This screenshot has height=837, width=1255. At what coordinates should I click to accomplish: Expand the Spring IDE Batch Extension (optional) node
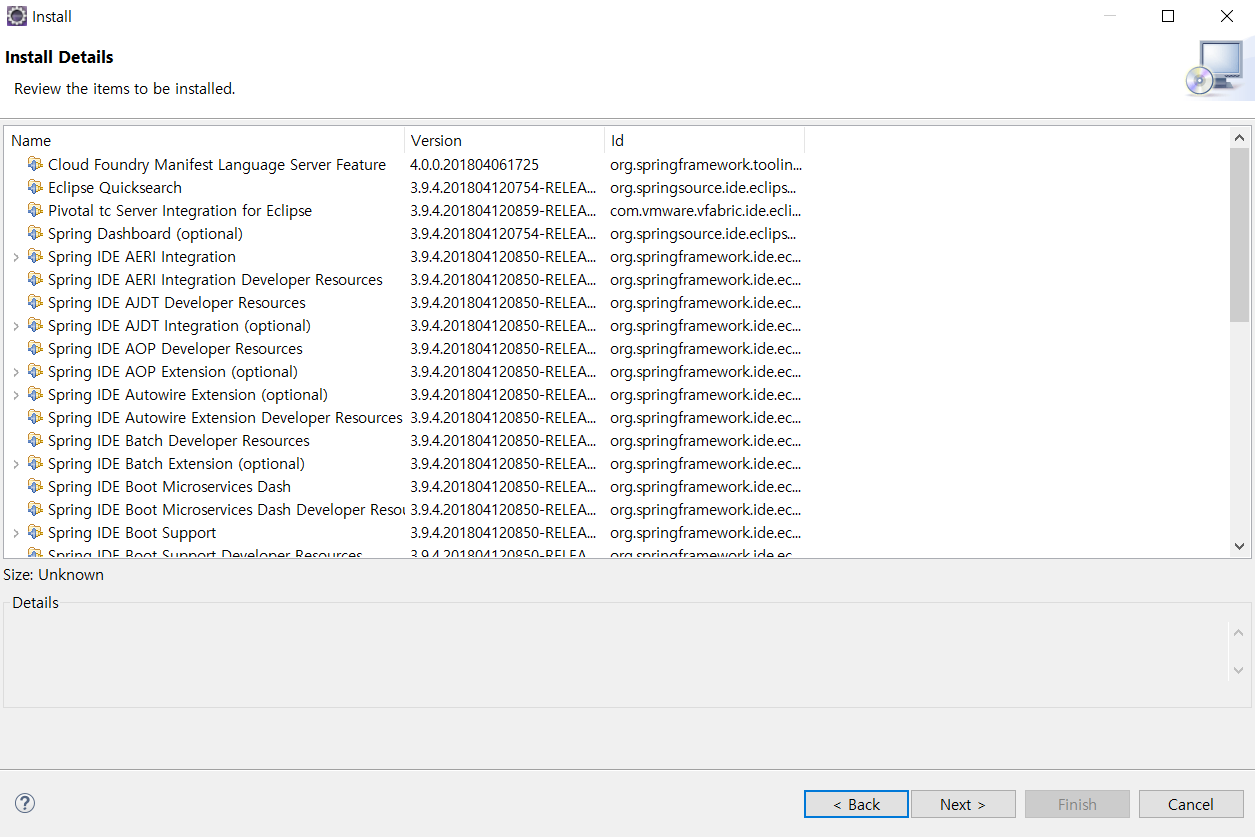(x=16, y=464)
